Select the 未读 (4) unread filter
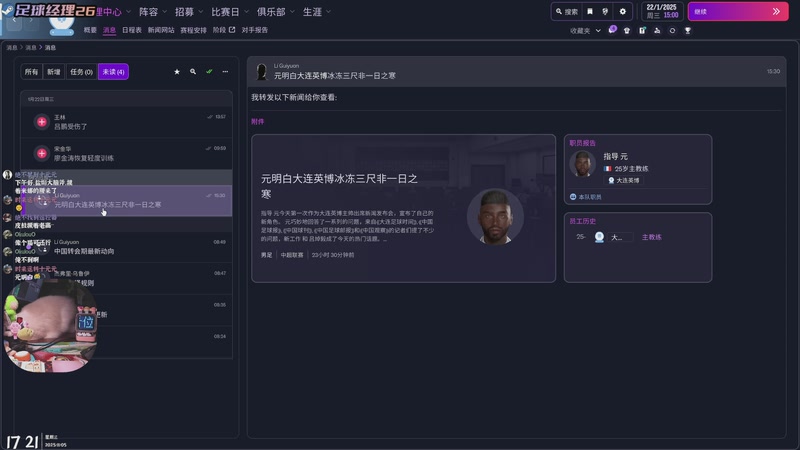The width and height of the screenshot is (800, 450). [113, 72]
